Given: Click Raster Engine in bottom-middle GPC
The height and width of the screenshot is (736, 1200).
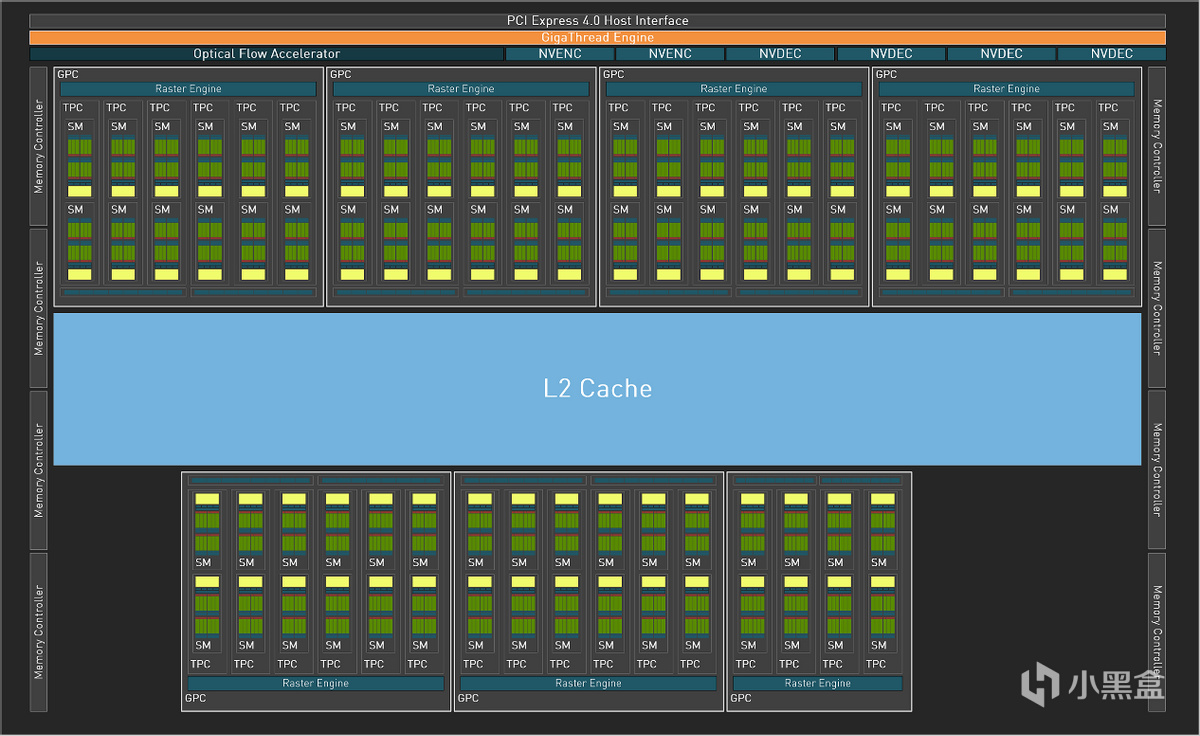Looking at the screenshot, I should pos(588,684).
